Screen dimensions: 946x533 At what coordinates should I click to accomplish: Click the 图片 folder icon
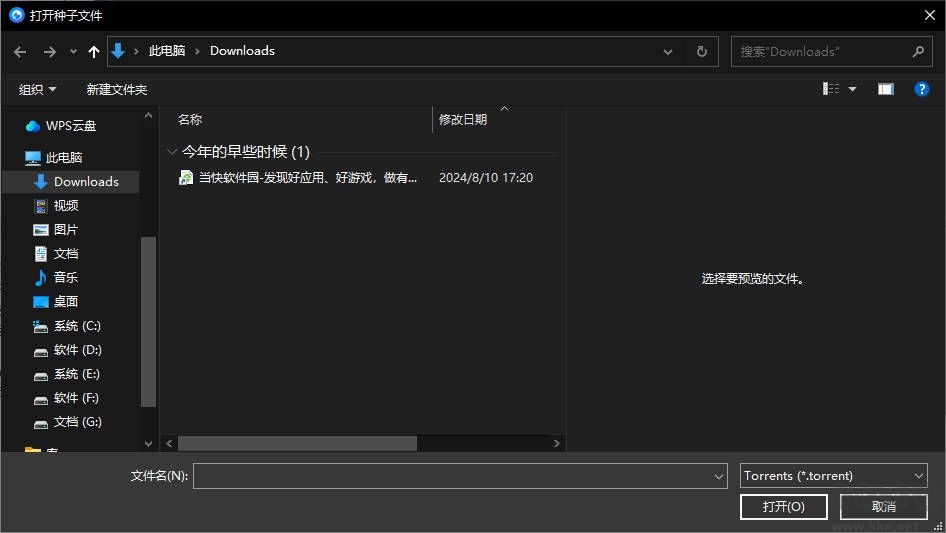(40, 230)
